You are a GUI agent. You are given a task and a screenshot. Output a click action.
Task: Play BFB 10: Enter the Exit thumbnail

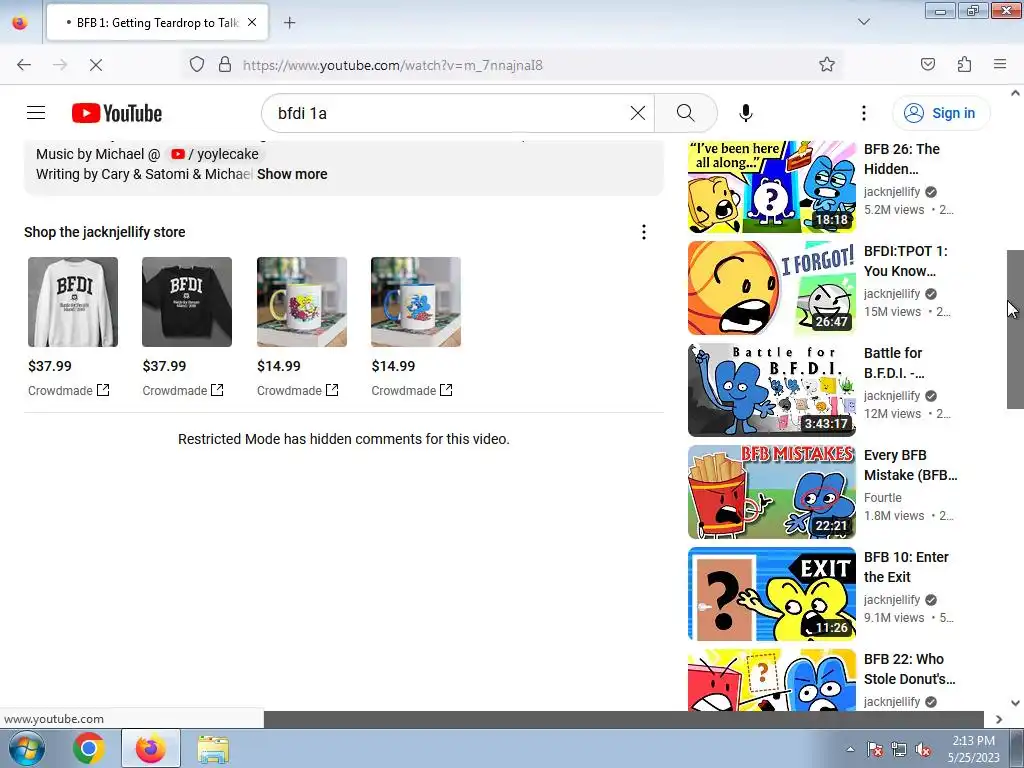(x=772, y=594)
